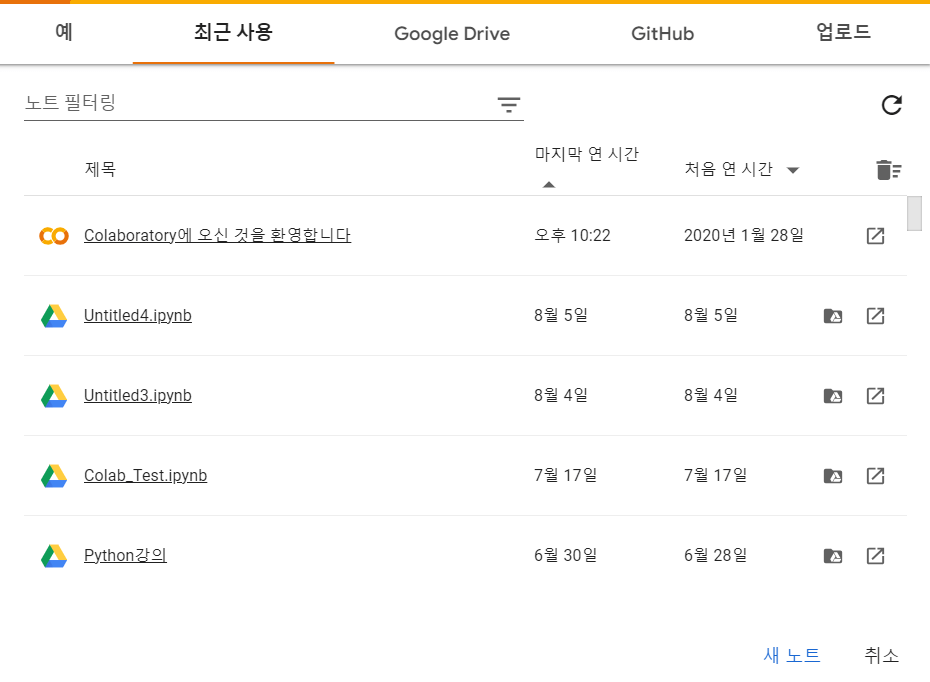
Task: Show Colab_Test.ipynb in Drive folder
Action: click(x=833, y=476)
